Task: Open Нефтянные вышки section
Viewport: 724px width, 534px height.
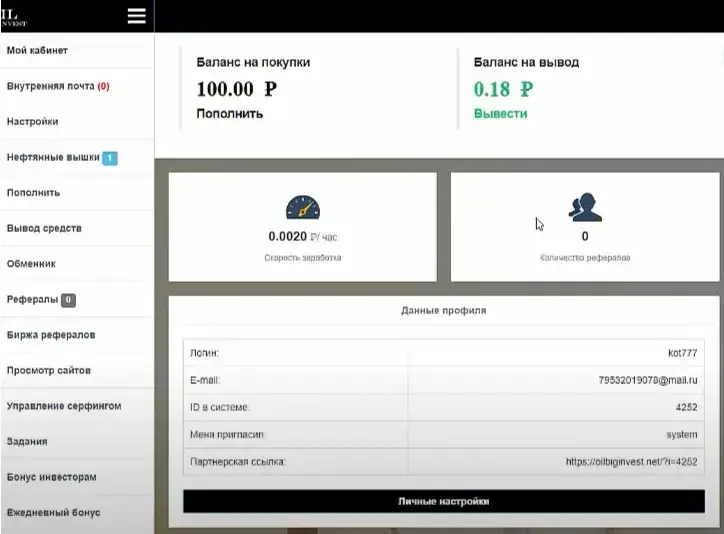Action: click(x=53, y=157)
